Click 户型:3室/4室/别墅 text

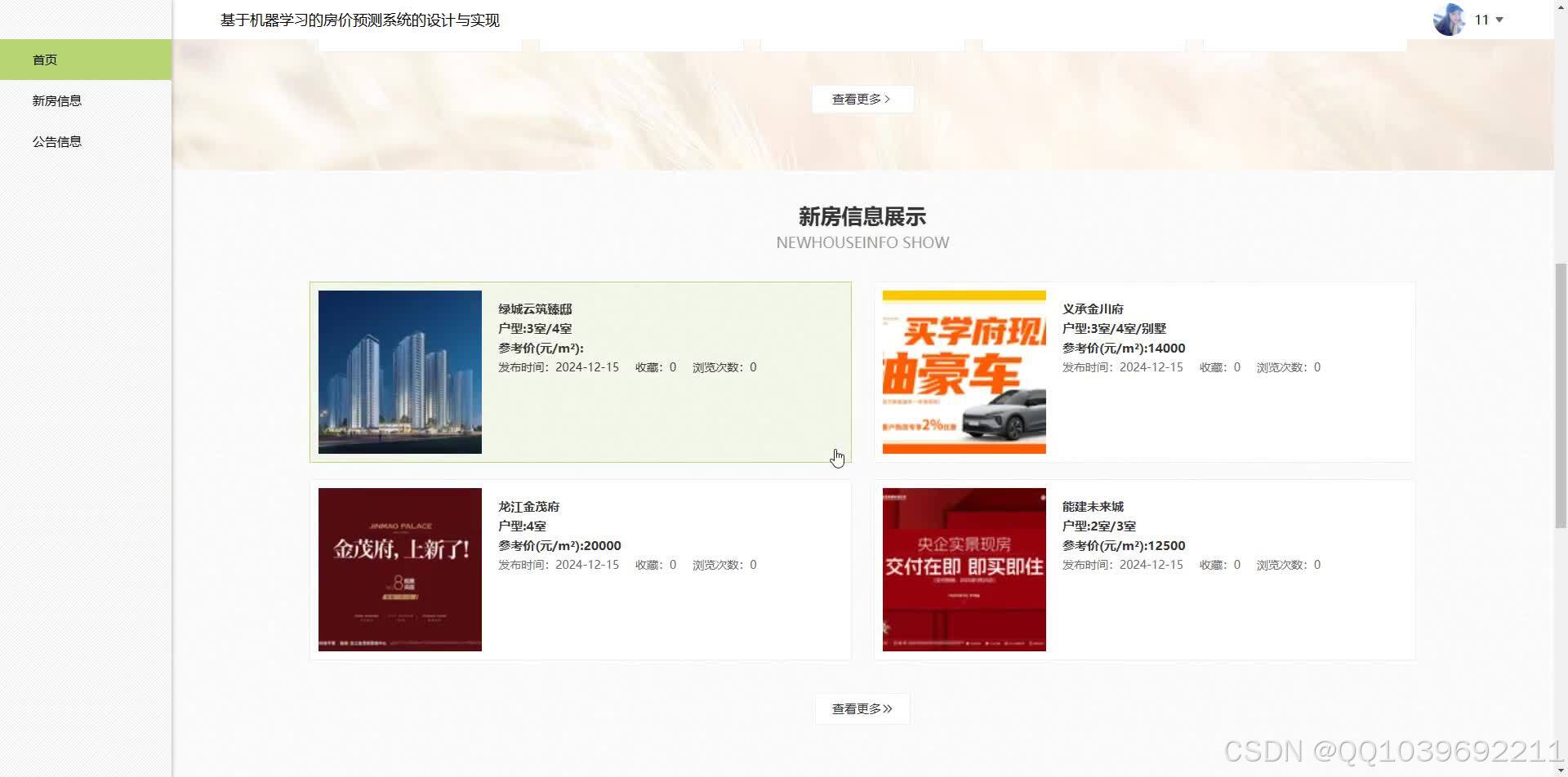click(1114, 329)
